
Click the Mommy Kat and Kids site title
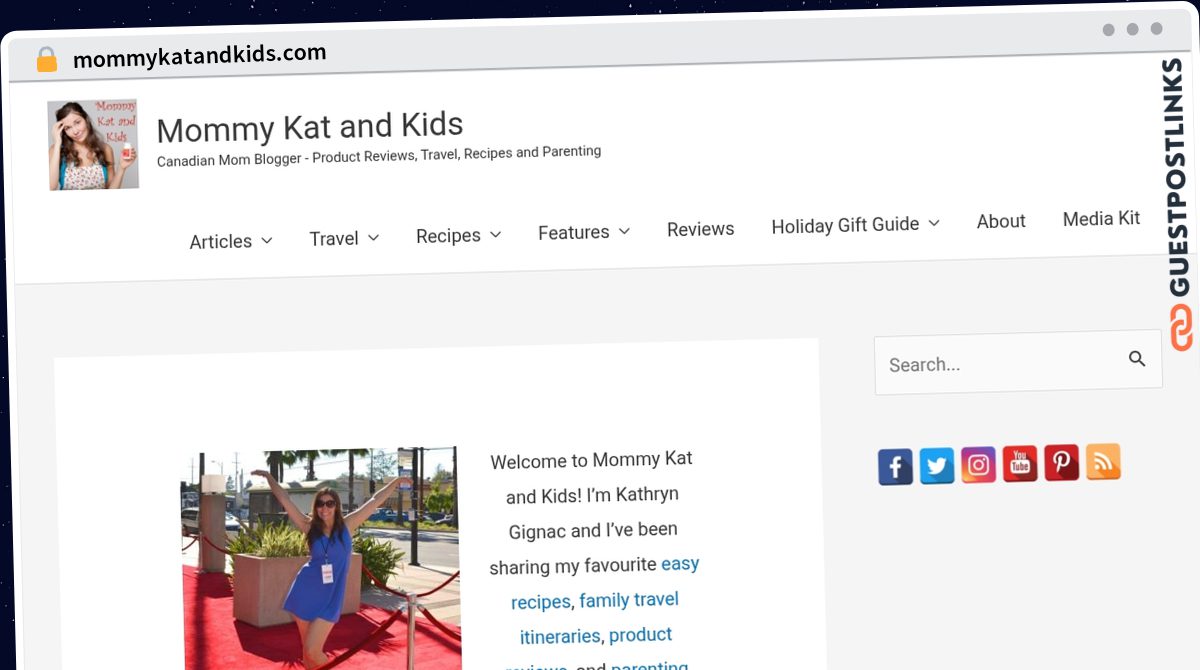[x=310, y=127]
